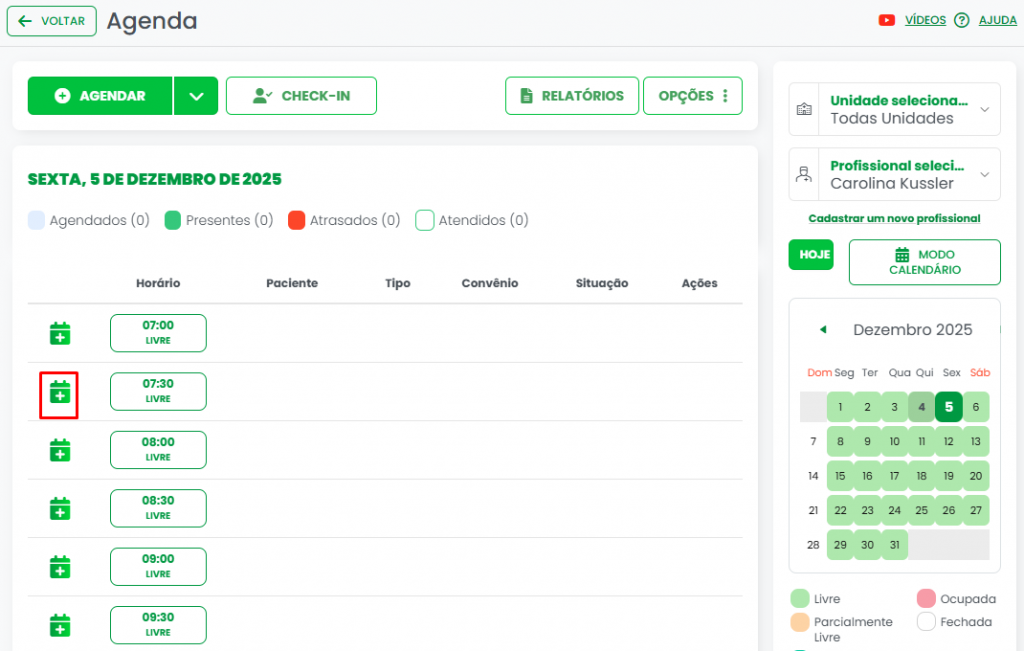Expand the Agendar dropdown arrow
1024x651 pixels.
pos(196,96)
